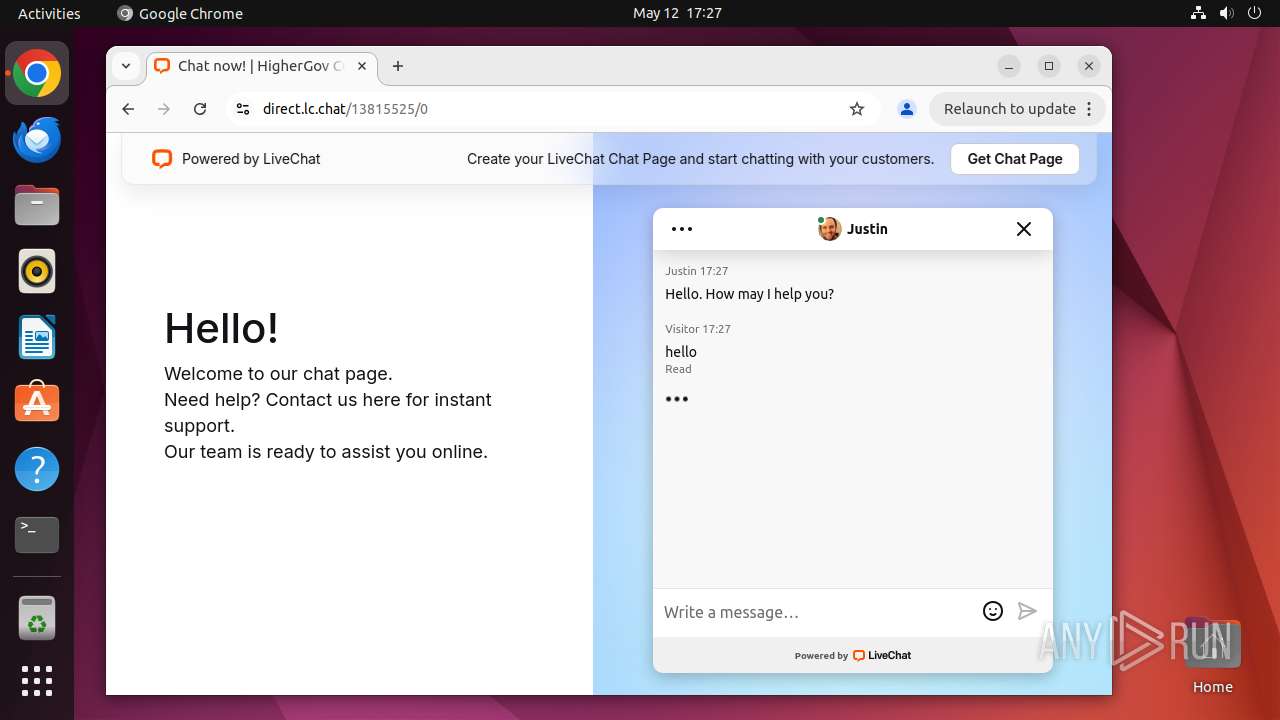
Task: Select the Chat now! HigherGov tab
Action: [262, 66]
